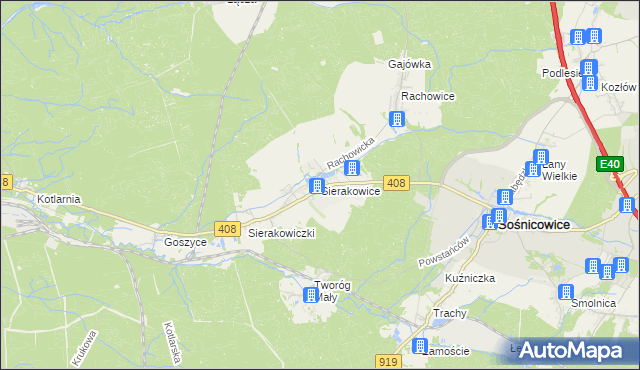Click the Rachowice village label
The width and height of the screenshot is (640, 370).
tap(428, 96)
